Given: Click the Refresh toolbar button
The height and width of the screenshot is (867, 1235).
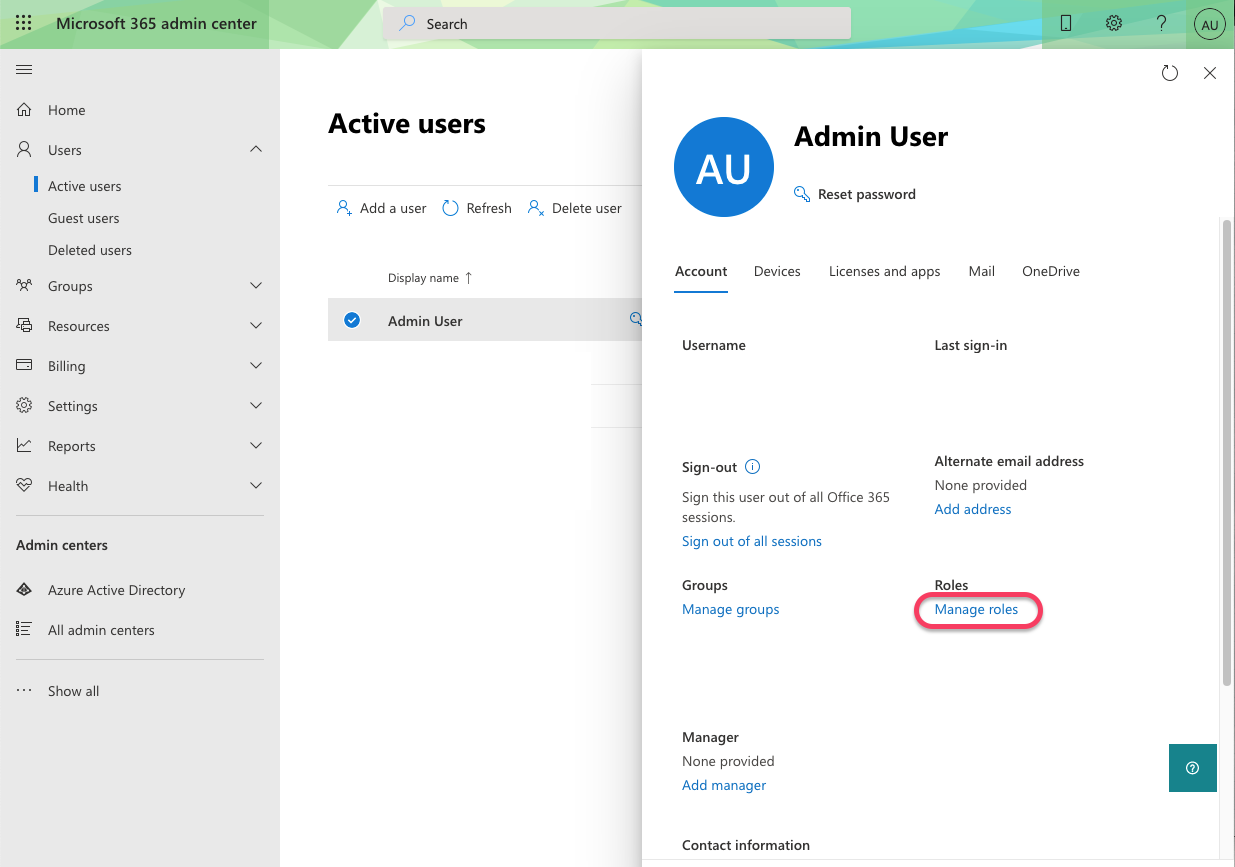Looking at the screenshot, I should click(477, 208).
